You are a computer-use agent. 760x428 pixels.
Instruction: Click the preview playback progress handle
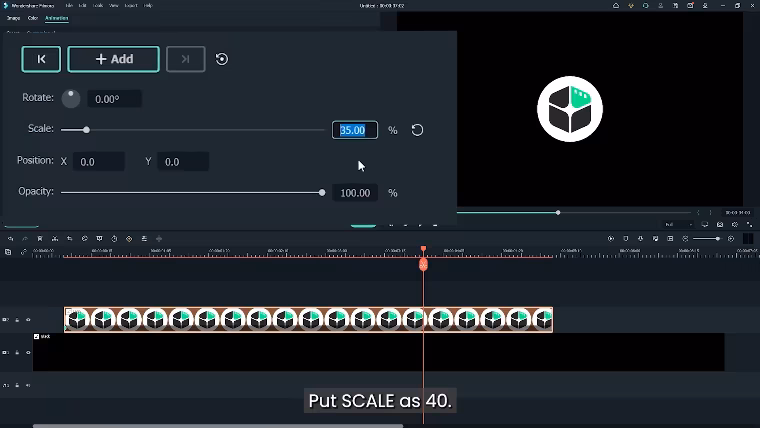click(x=558, y=212)
